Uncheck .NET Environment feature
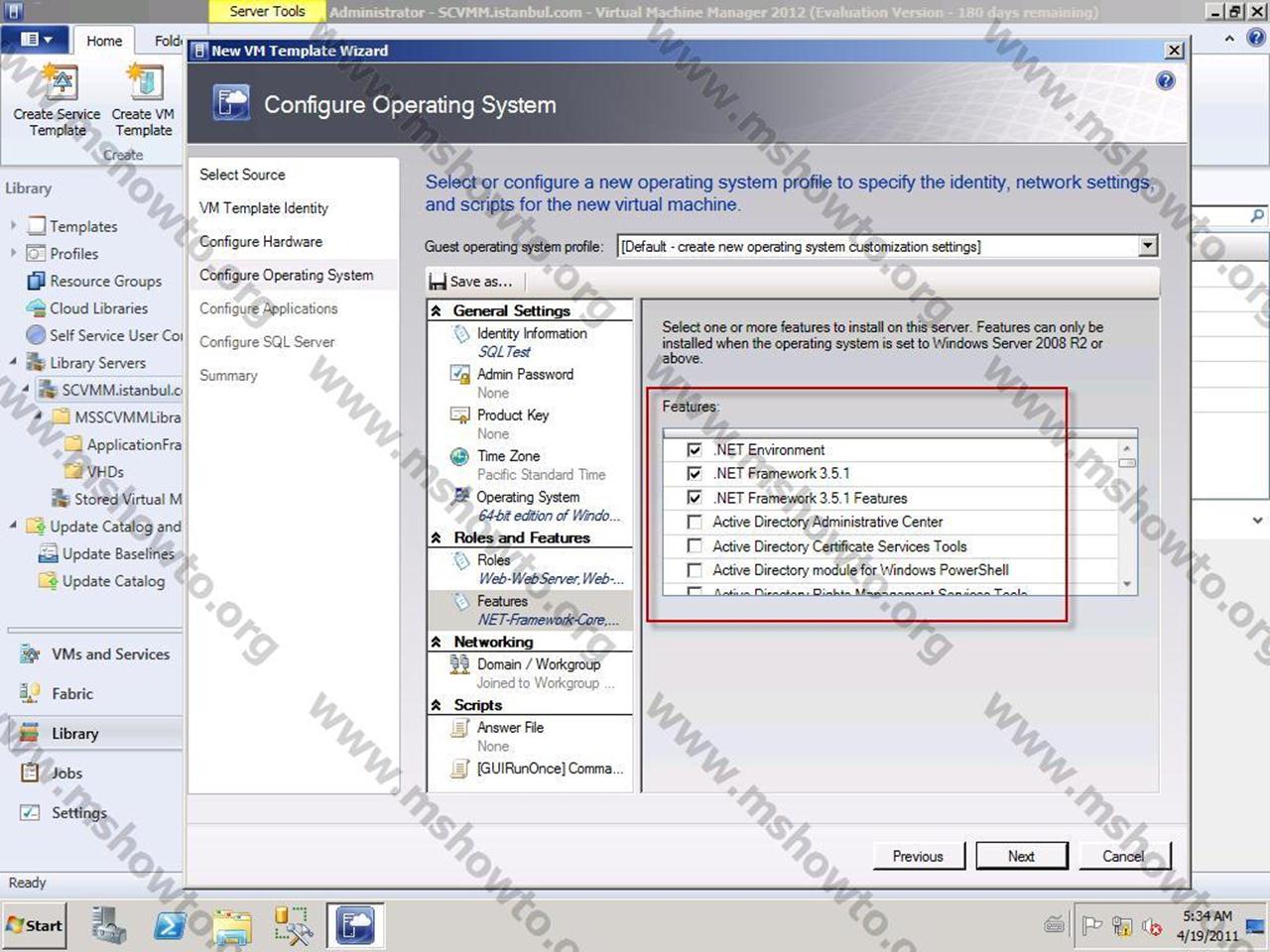 (x=695, y=450)
